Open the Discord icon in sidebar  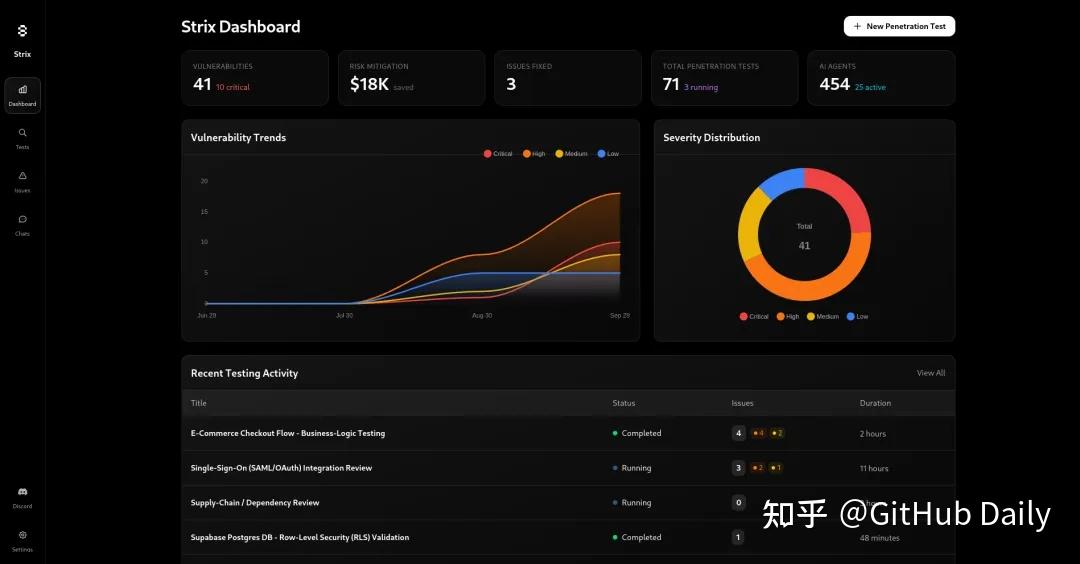pyautogui.click(x=22, y=492)
